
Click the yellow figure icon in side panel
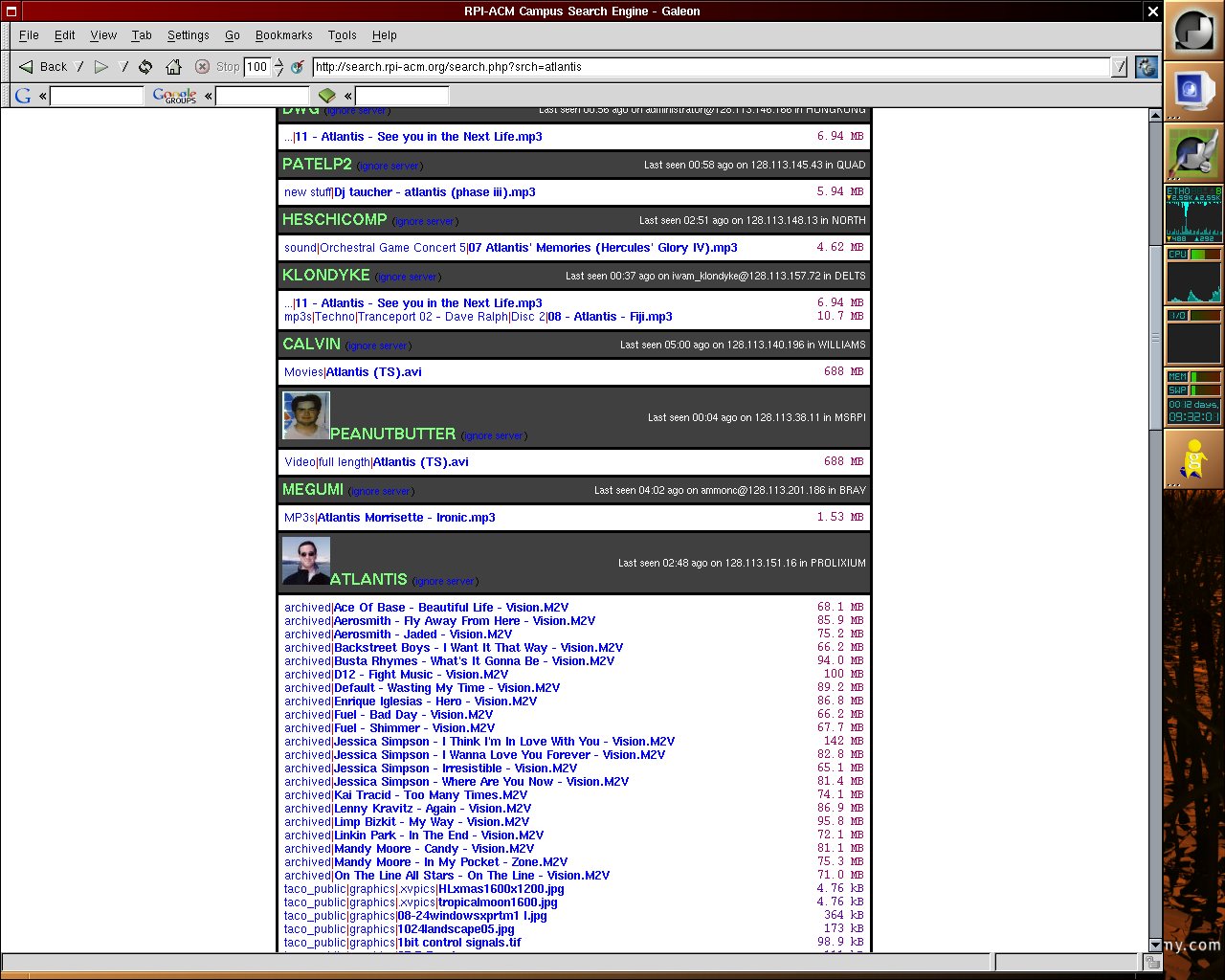tap(1192, 459)
